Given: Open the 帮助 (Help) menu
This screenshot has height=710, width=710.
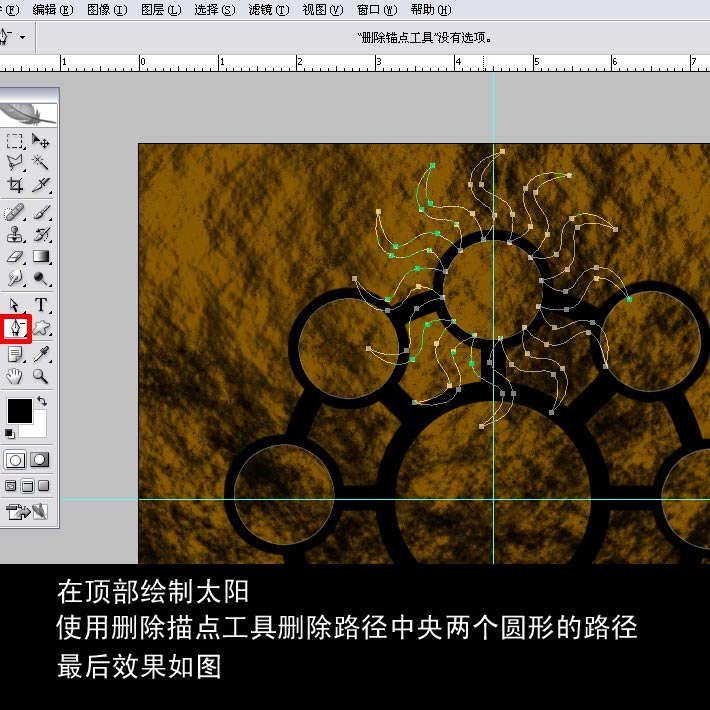Looking at the screenshot, I should [x=431, y=10].
